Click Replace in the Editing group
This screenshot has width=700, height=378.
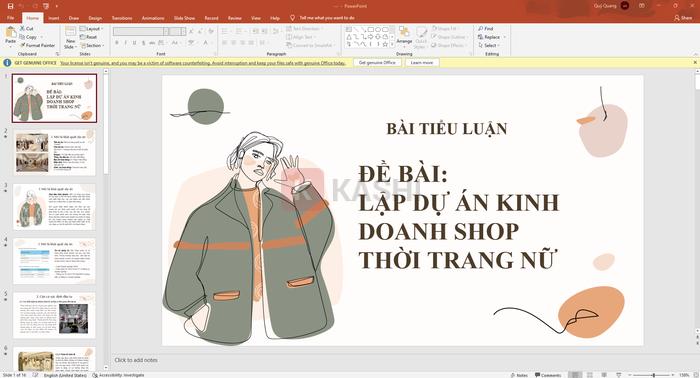pyautogui.click(x=492, y=37)
